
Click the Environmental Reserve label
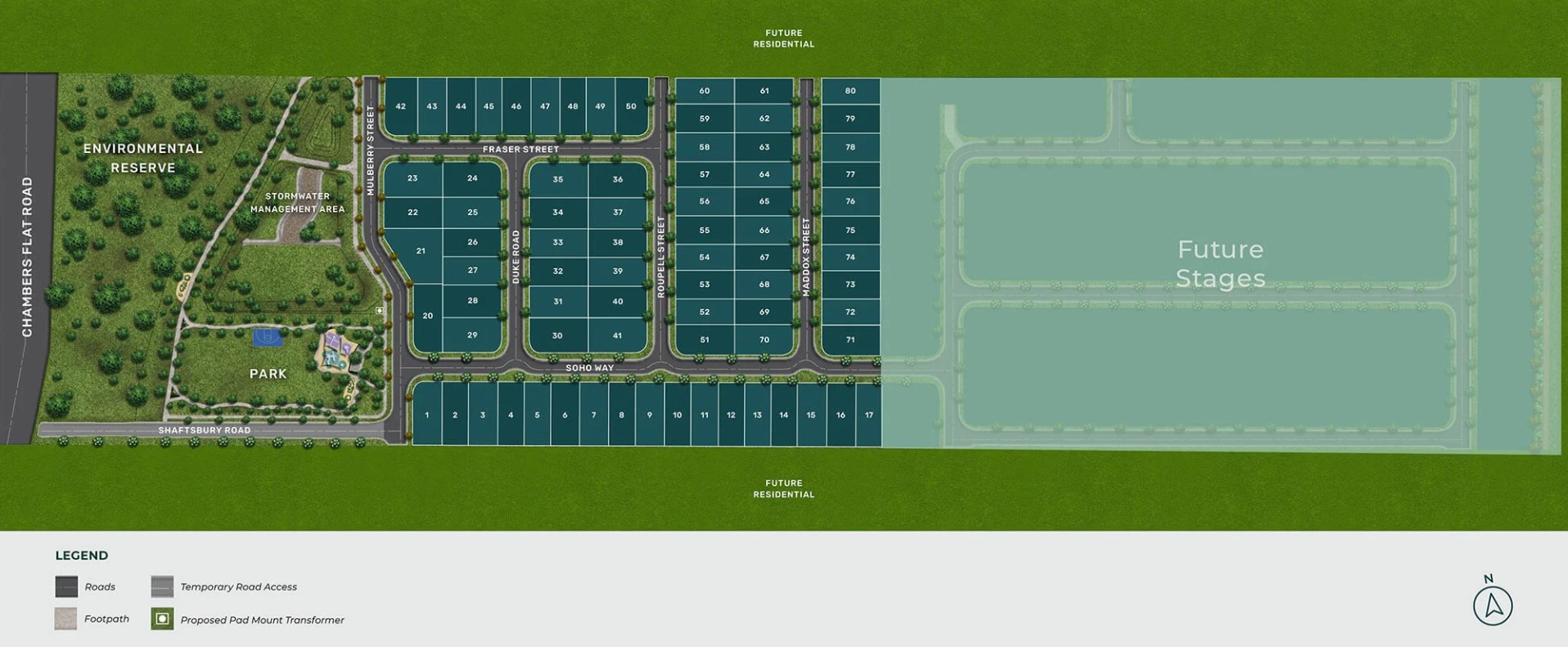click(x=143, y=158)
